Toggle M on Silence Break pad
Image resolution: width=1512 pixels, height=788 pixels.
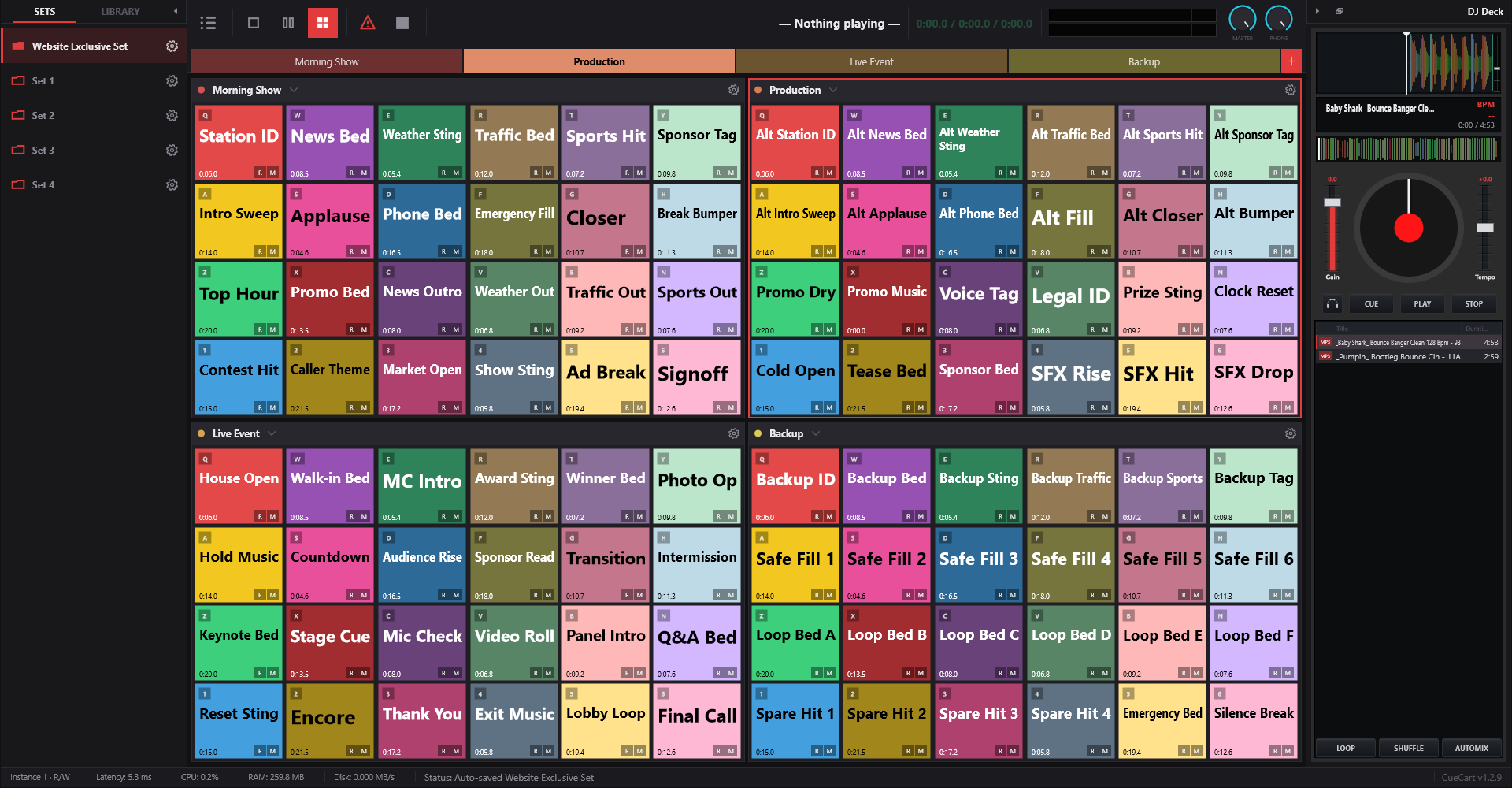pos(1288,752)
